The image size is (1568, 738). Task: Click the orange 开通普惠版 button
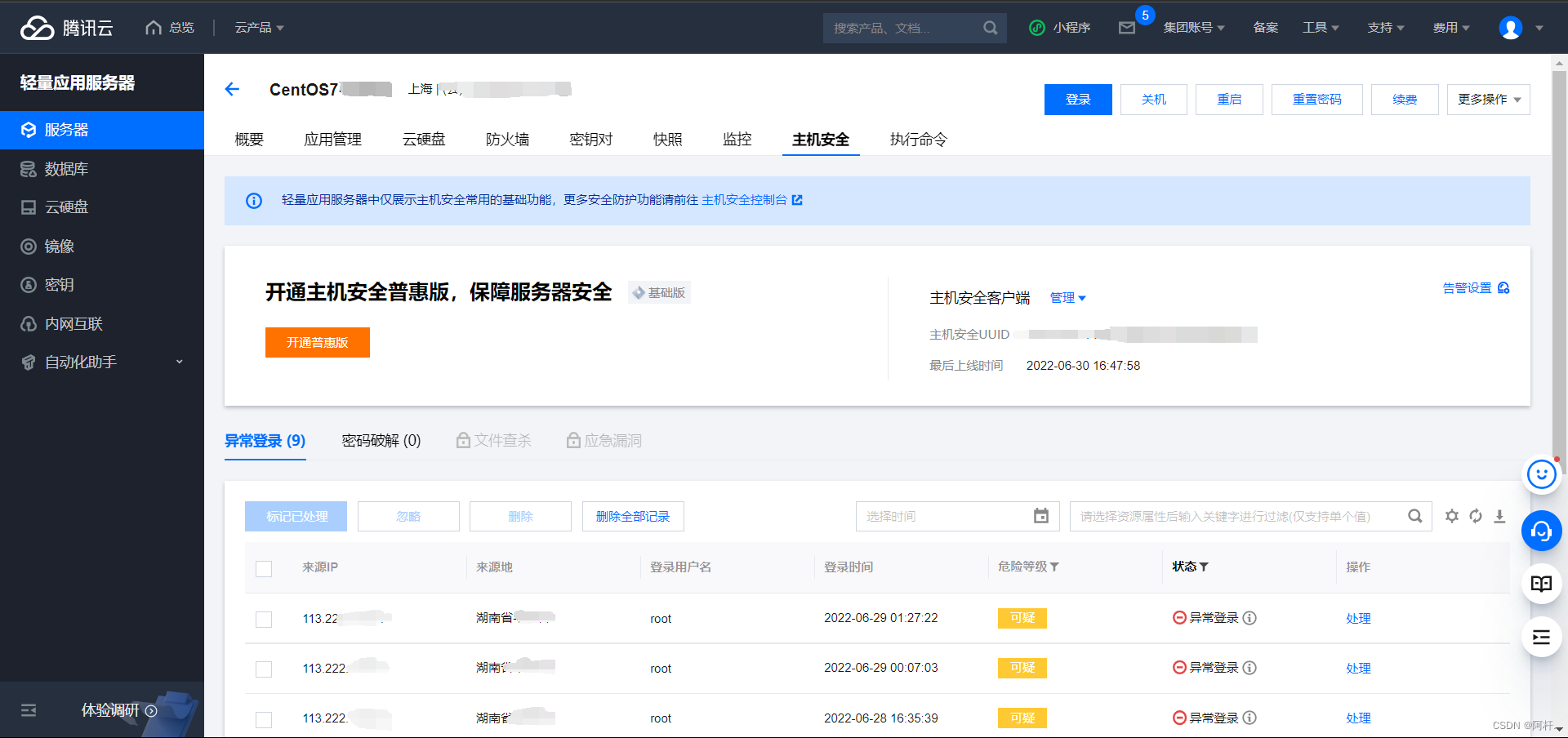(x=318, y=342)
